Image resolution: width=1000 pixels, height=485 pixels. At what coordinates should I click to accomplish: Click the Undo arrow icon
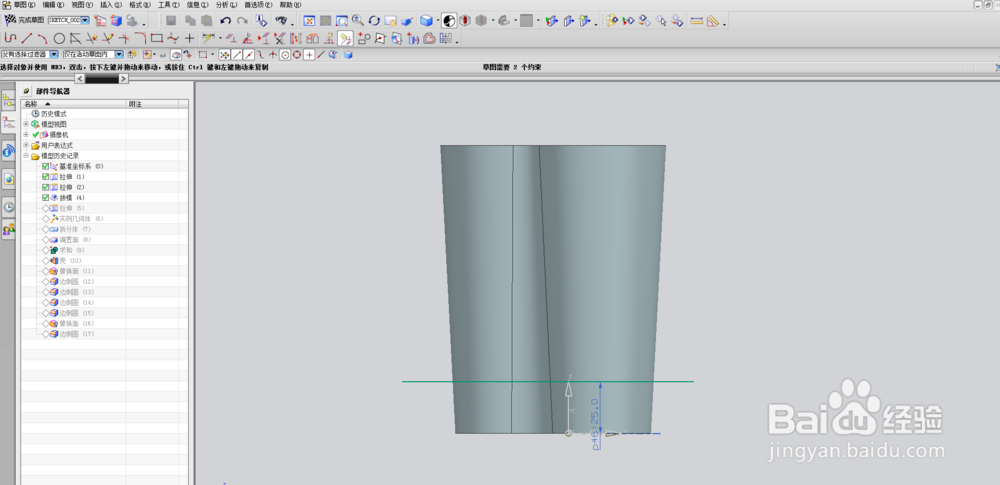pos(226,20)
